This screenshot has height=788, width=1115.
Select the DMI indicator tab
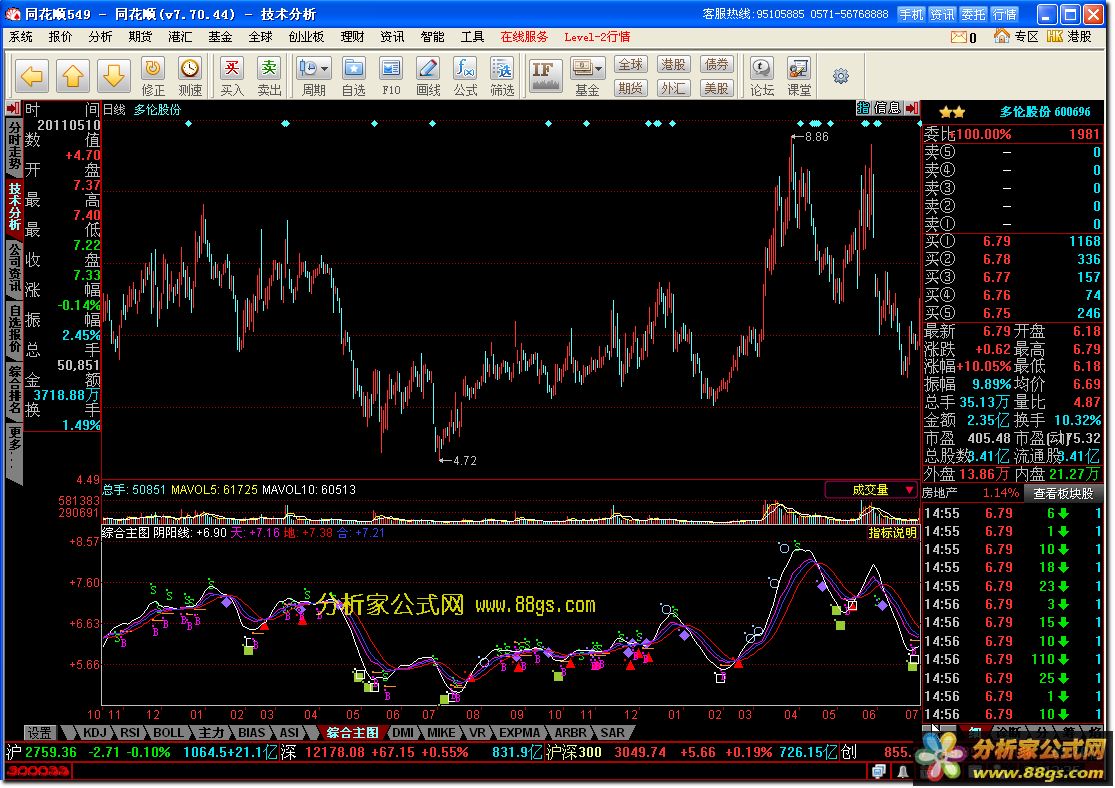click(402, 733)
